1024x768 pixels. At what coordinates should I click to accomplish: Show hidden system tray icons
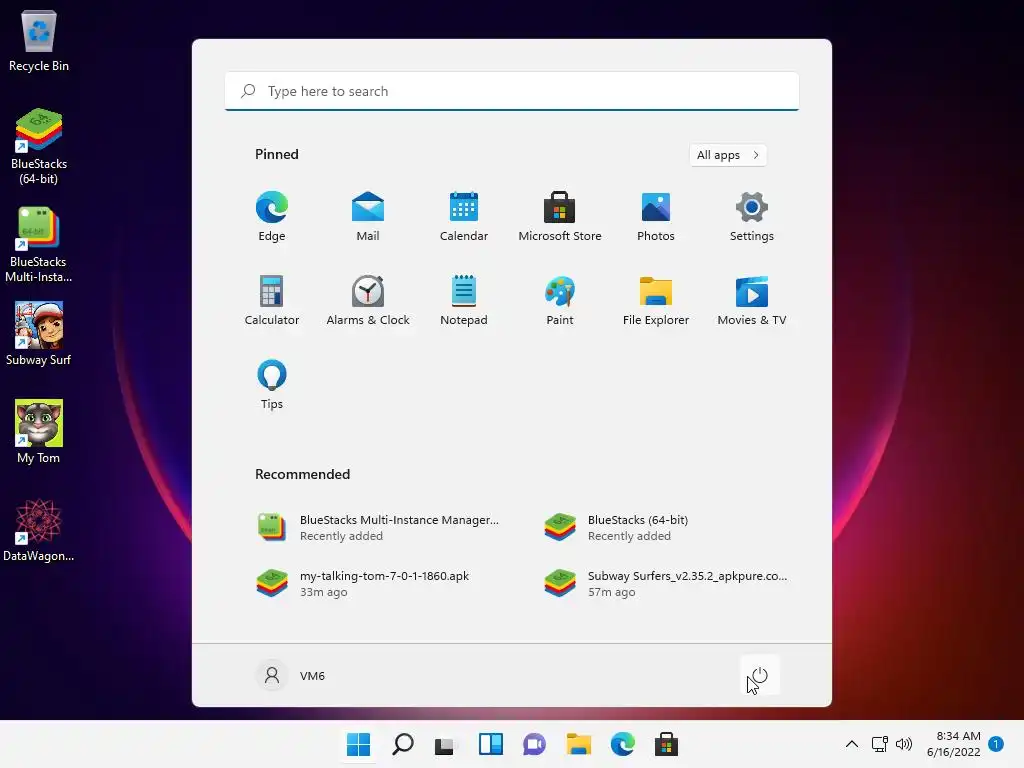tap(852, 744)
